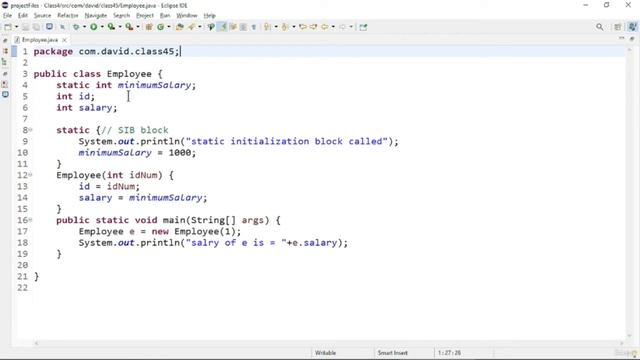Toggle Word Wrap toolbar icon
This screenshot has height=360, width=640.
(x=233, y=27)
